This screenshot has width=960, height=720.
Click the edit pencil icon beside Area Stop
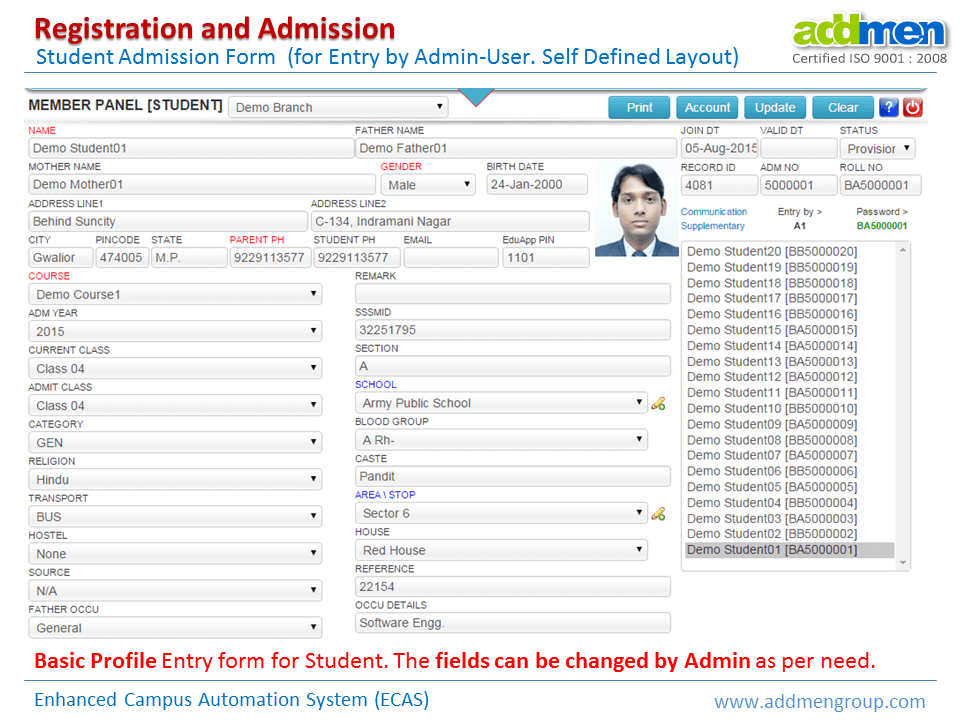(x=658, y=514)
